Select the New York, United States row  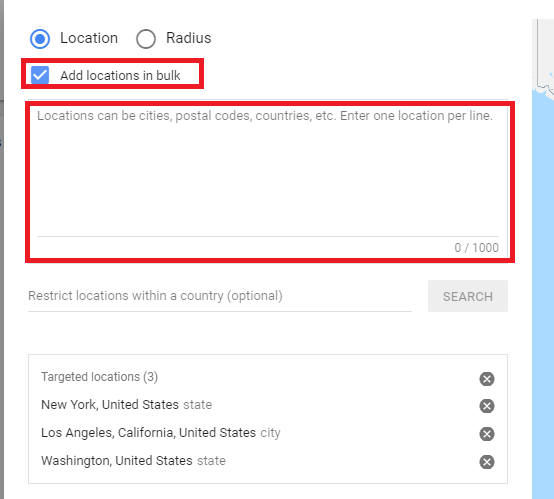268,405
